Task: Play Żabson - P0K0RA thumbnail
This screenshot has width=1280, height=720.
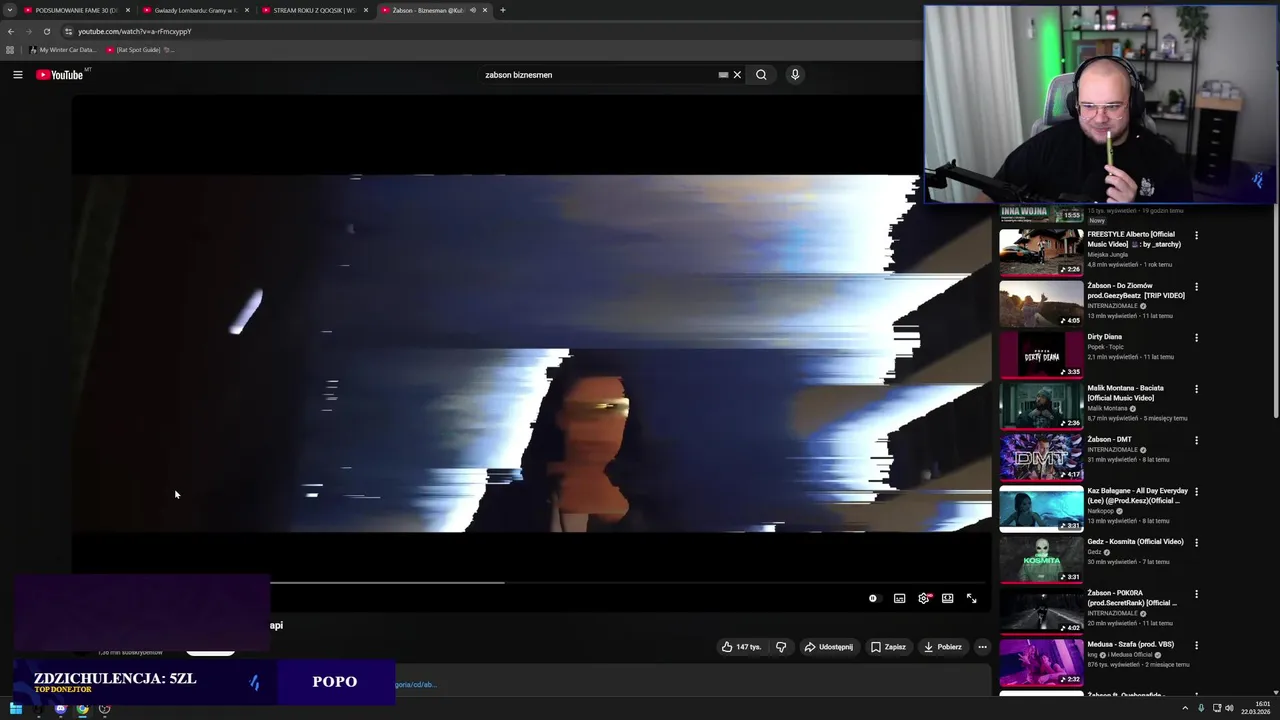Action: click(1041, 610)
